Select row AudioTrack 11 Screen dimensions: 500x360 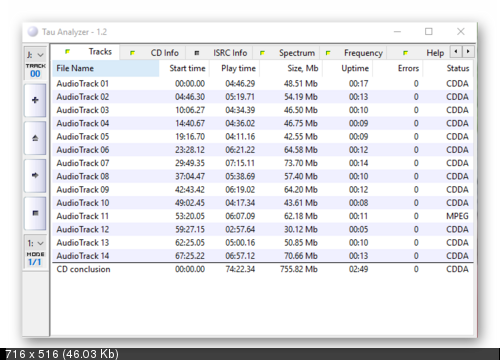pos(263,216)
